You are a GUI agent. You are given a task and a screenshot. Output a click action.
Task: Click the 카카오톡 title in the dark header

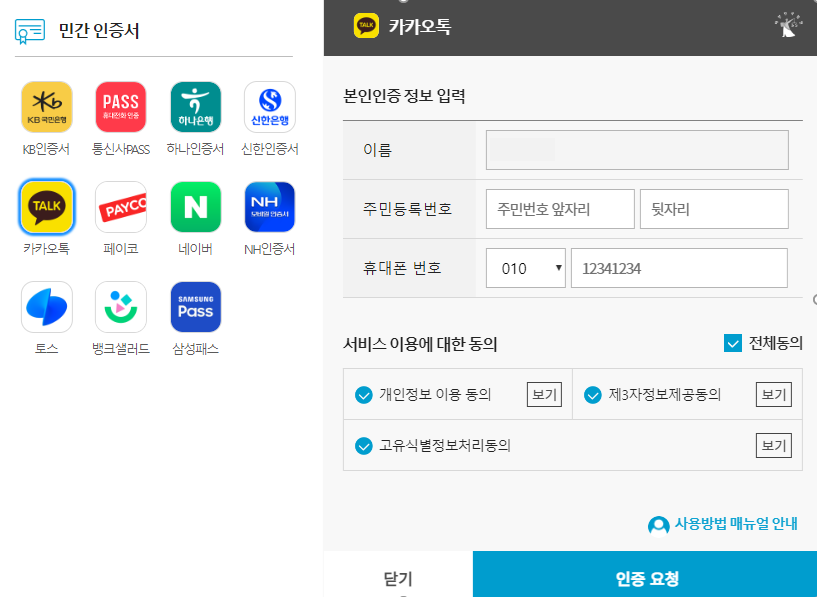(419, 26)
